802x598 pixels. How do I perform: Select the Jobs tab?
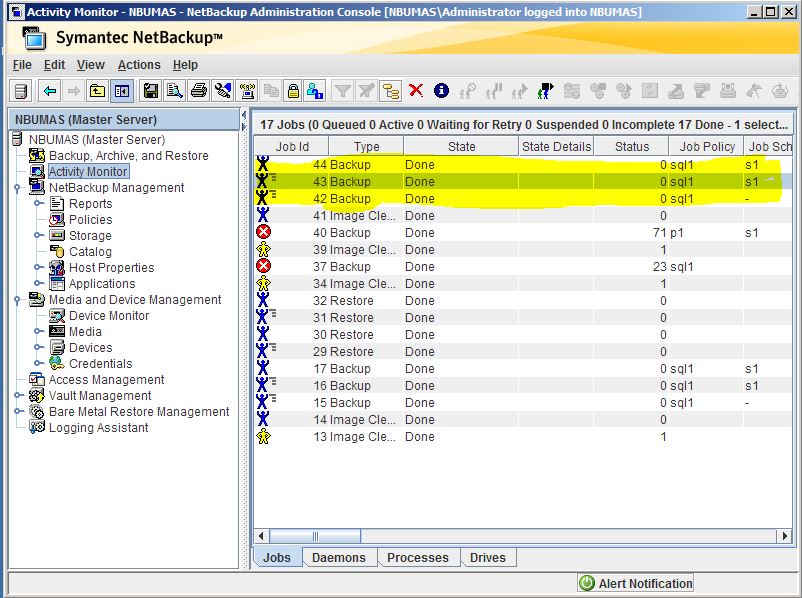coord(277,558)
